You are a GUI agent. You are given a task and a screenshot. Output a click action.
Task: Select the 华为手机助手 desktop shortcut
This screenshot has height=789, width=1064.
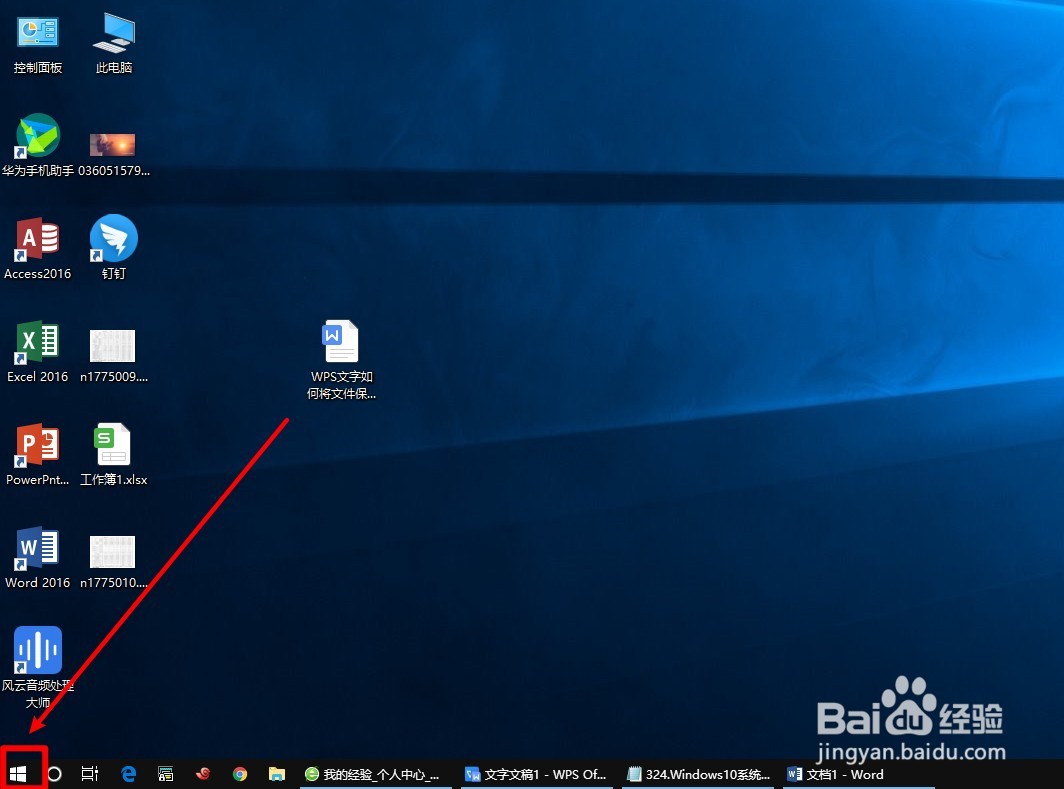[38, 146]
